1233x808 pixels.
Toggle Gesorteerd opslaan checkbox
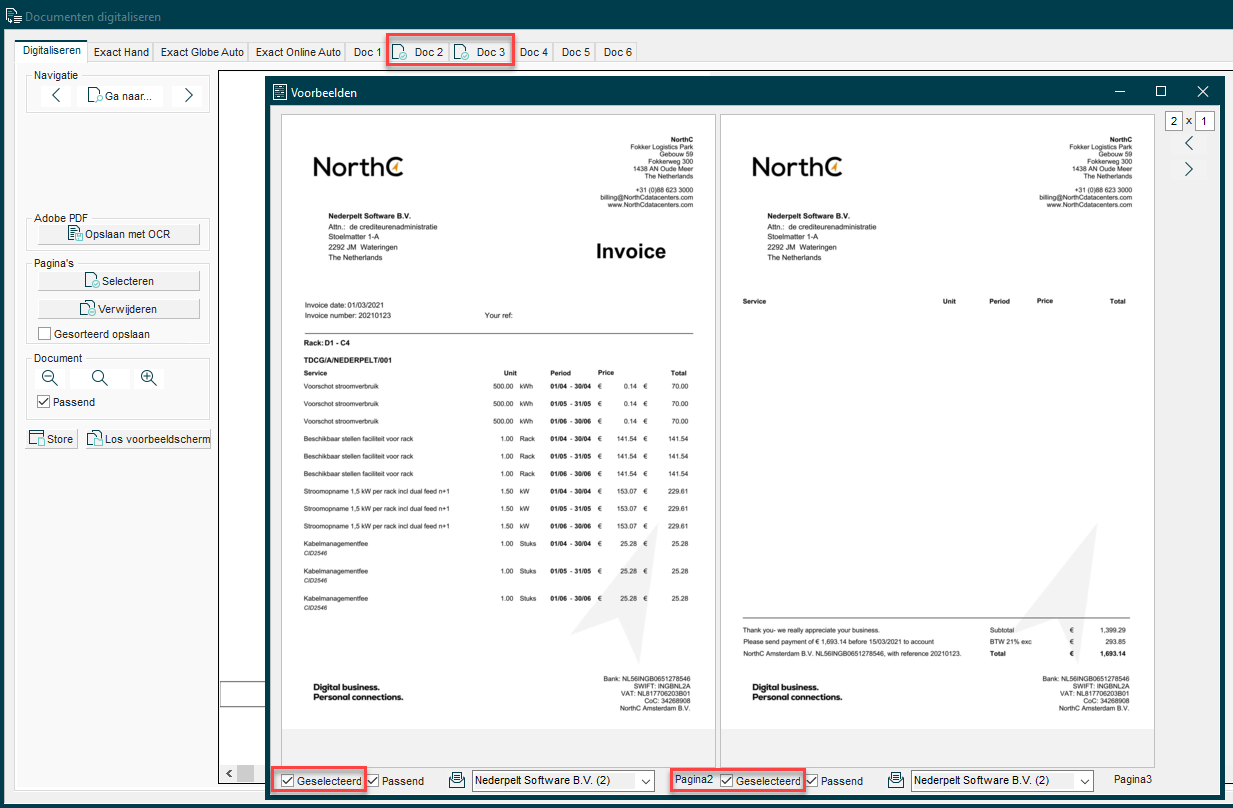[x=45, y=334]
